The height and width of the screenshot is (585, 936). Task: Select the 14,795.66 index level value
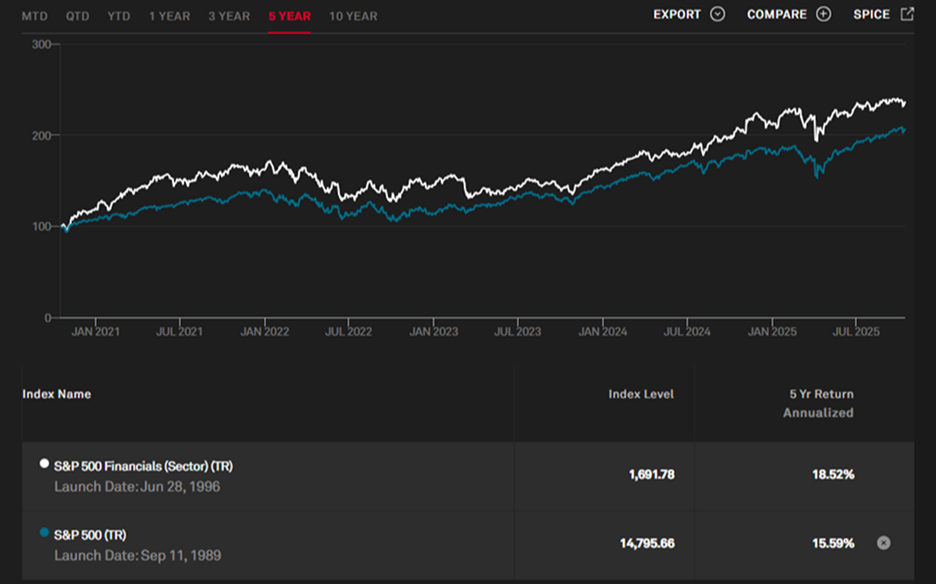point(647,543)
